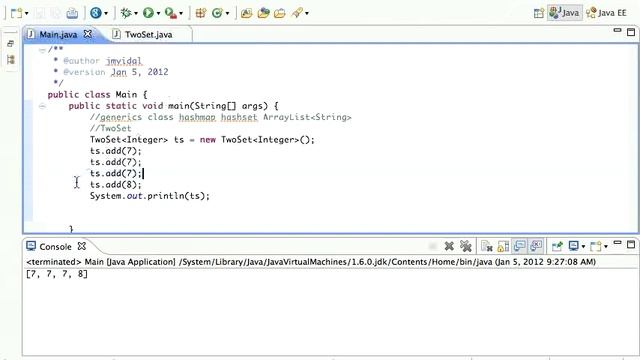Toggle Scroll Lock in Console

(503, 246)
